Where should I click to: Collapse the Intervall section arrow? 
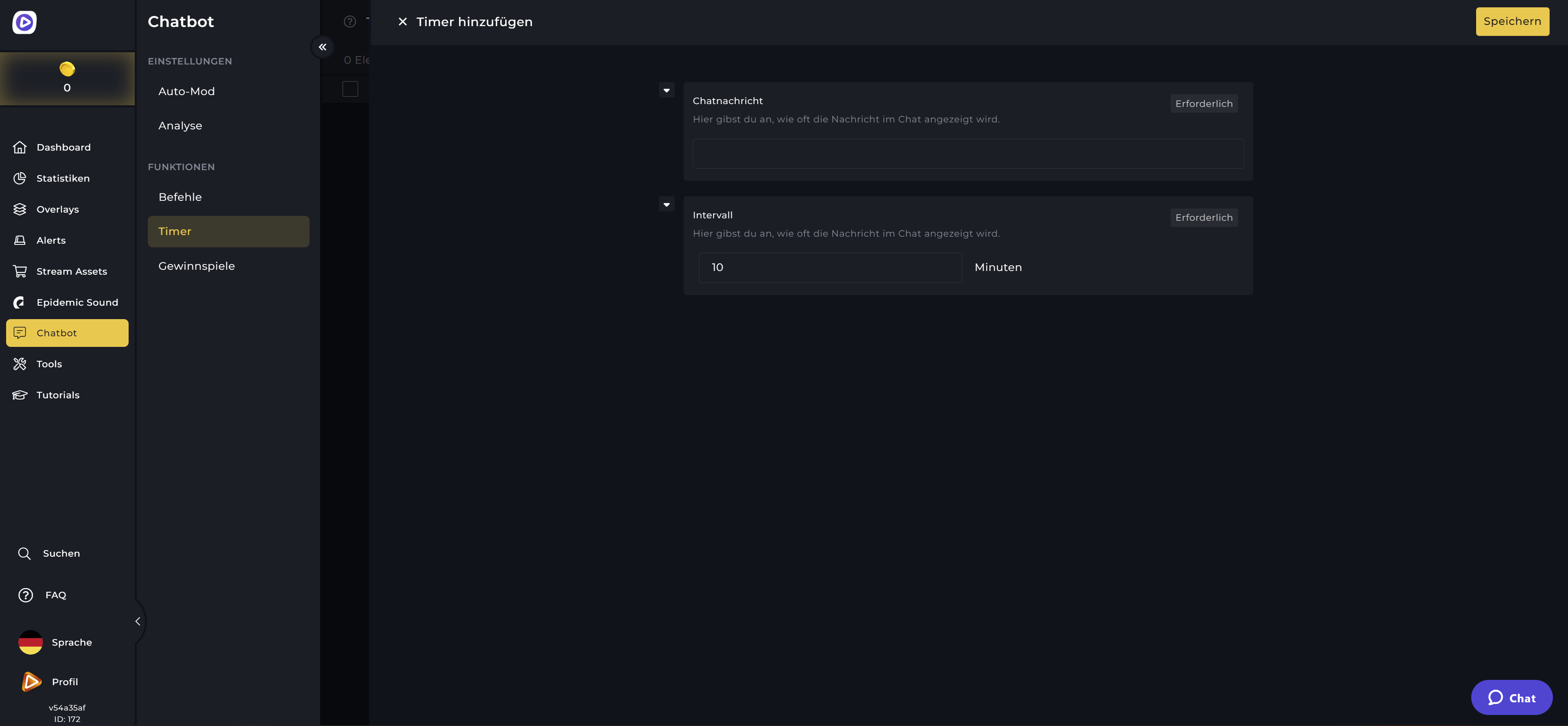(666, 204)
